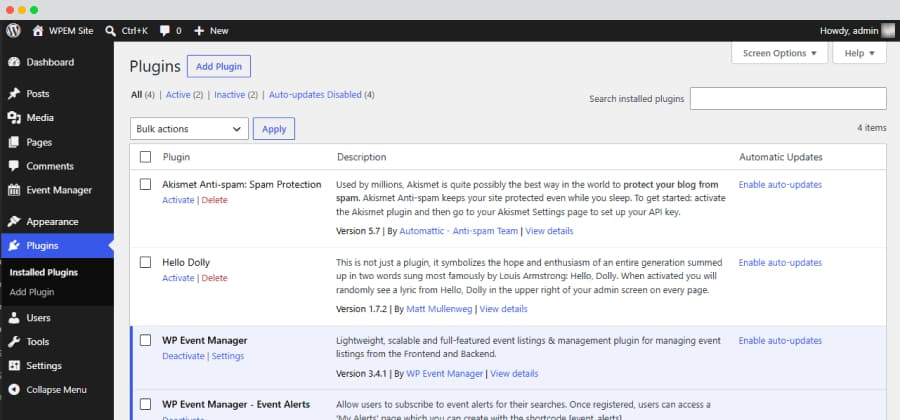Open WP Event Manager author link
900x420 pixels.
(445, 374)
